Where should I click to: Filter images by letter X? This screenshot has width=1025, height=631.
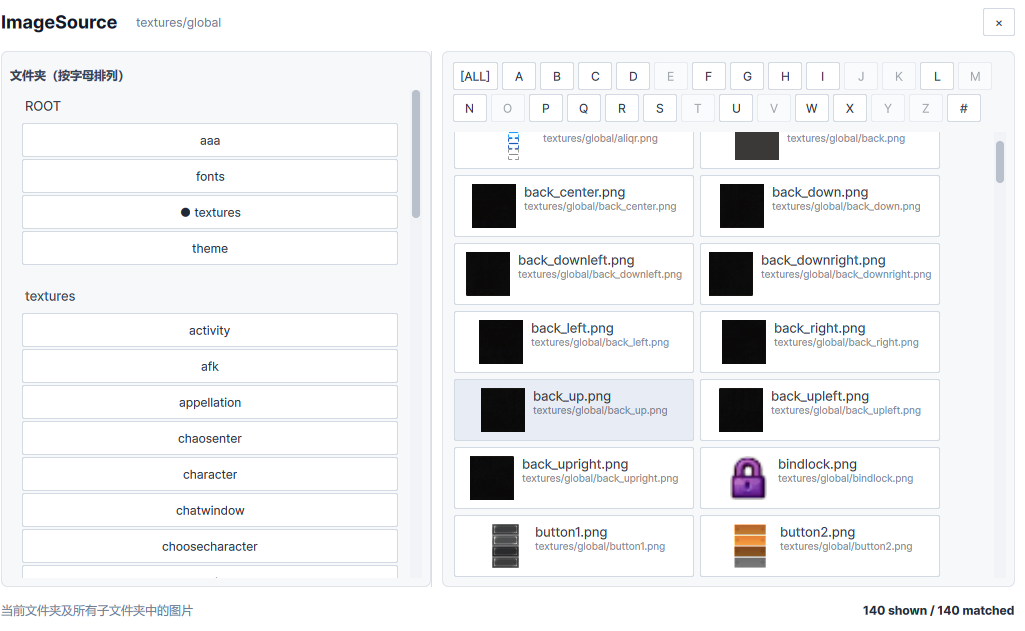tap(850, 109)
